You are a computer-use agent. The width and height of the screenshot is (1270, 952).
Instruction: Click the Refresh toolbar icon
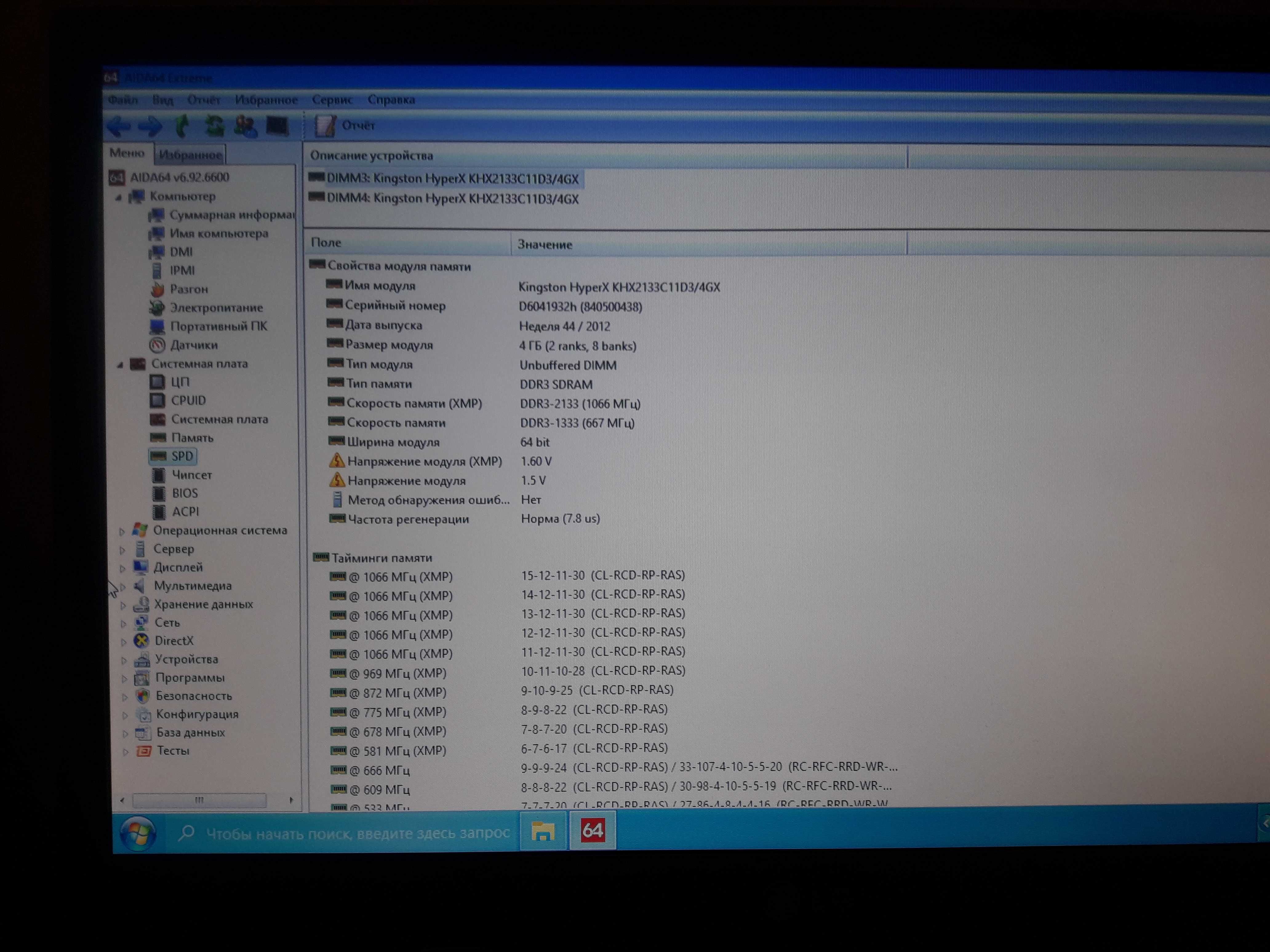coord(215,126)
